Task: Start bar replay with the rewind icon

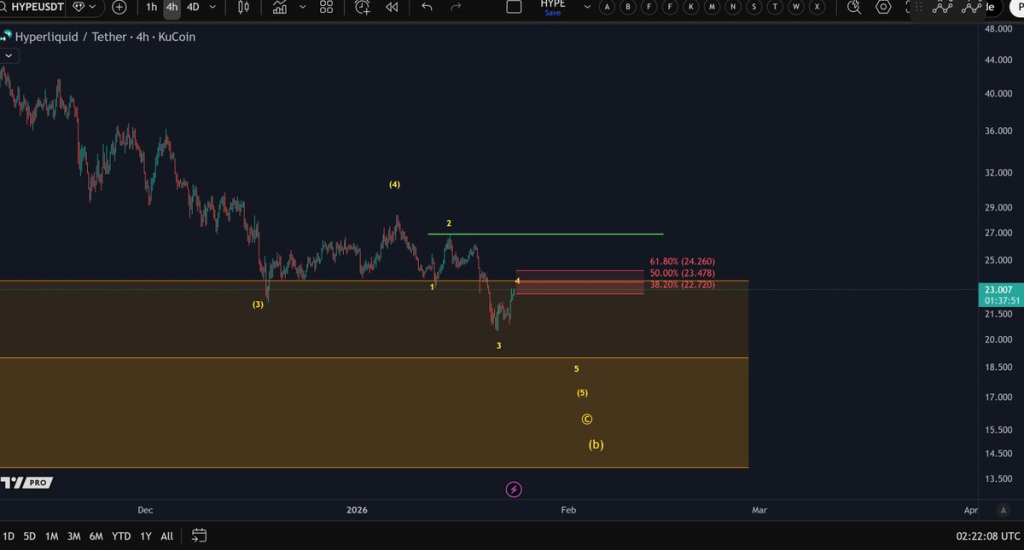Action: tap(392, 7)
